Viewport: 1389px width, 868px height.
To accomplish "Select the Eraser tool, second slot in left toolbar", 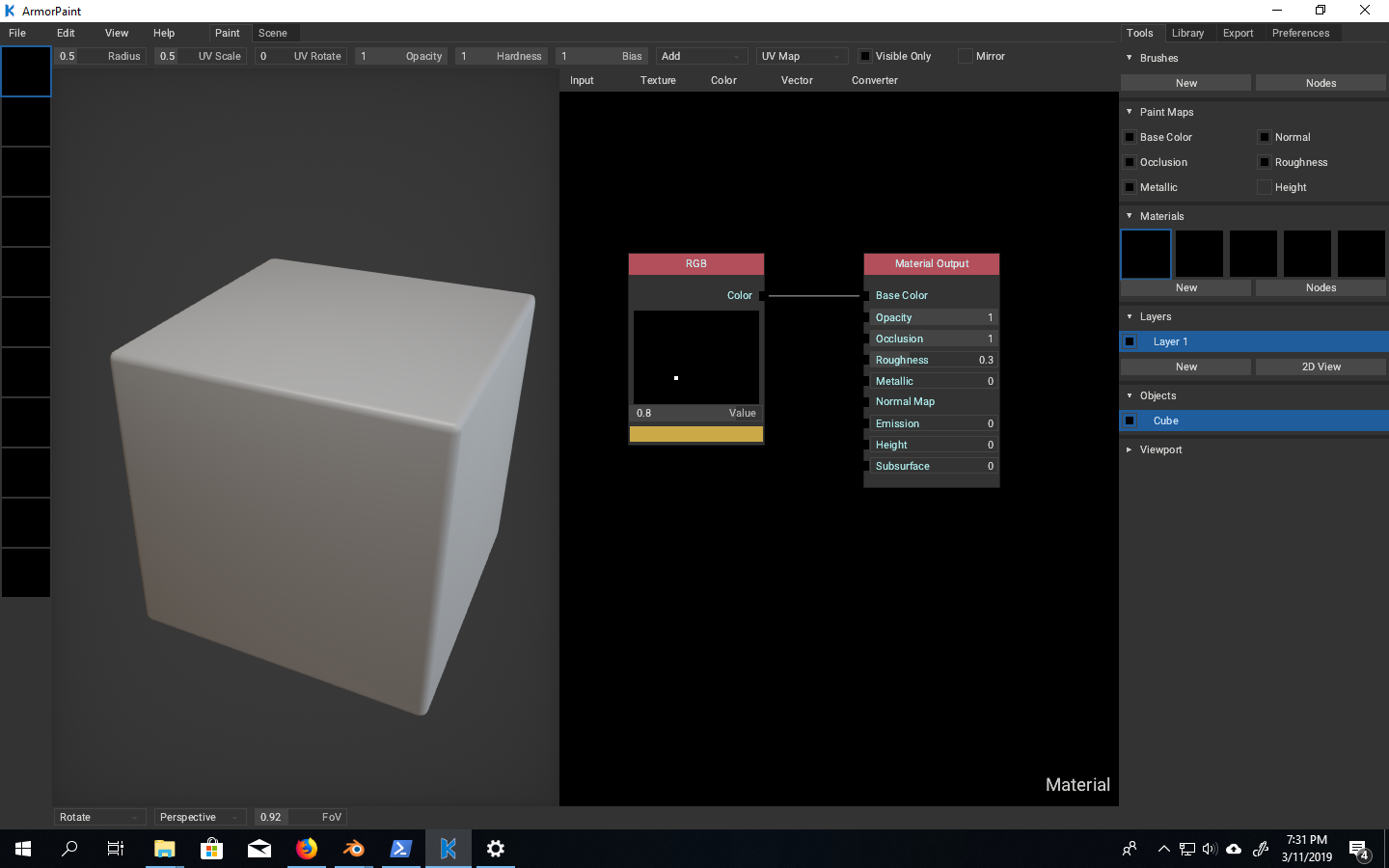I will pos(26,122).
